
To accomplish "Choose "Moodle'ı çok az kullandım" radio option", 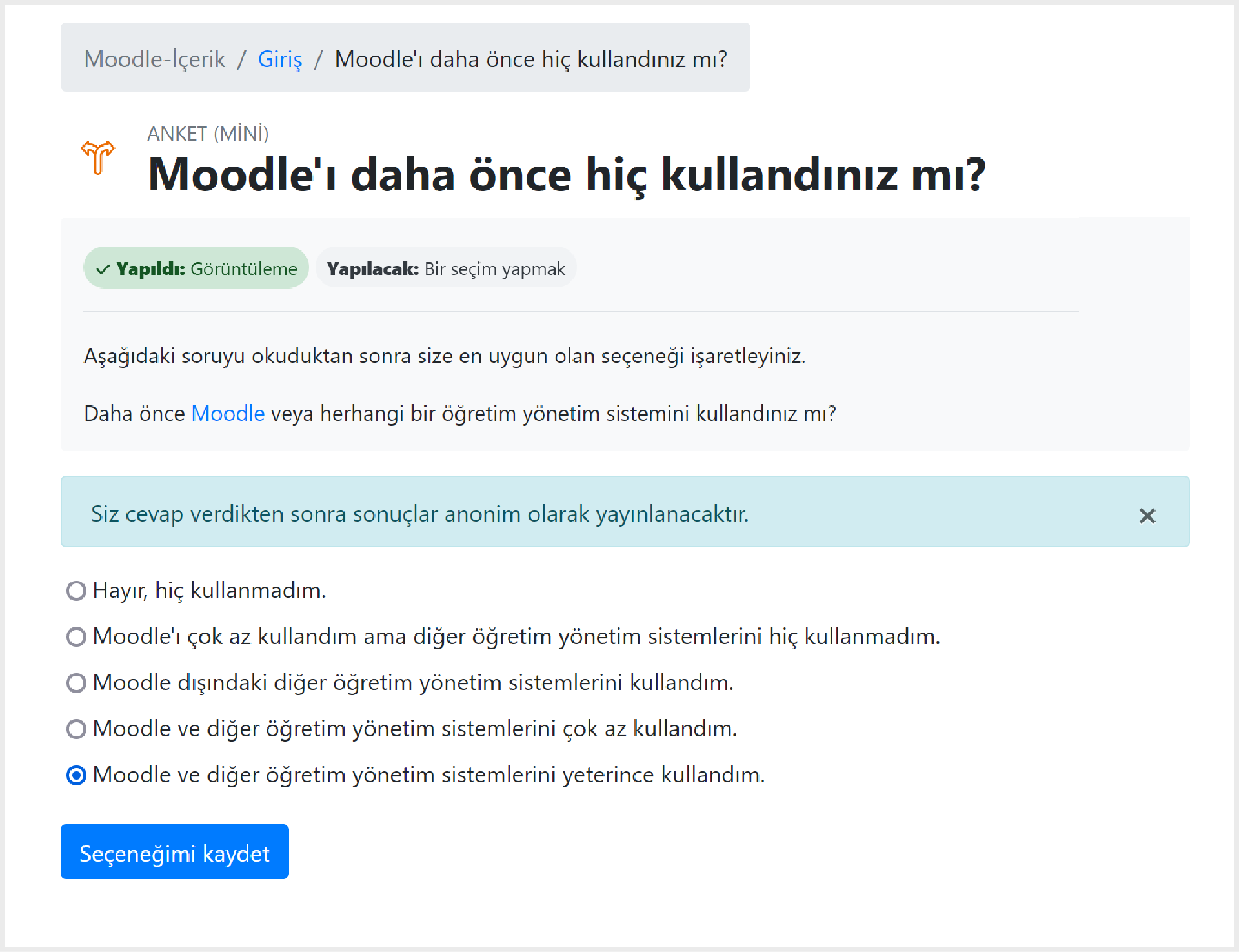I will pos(76,636).
